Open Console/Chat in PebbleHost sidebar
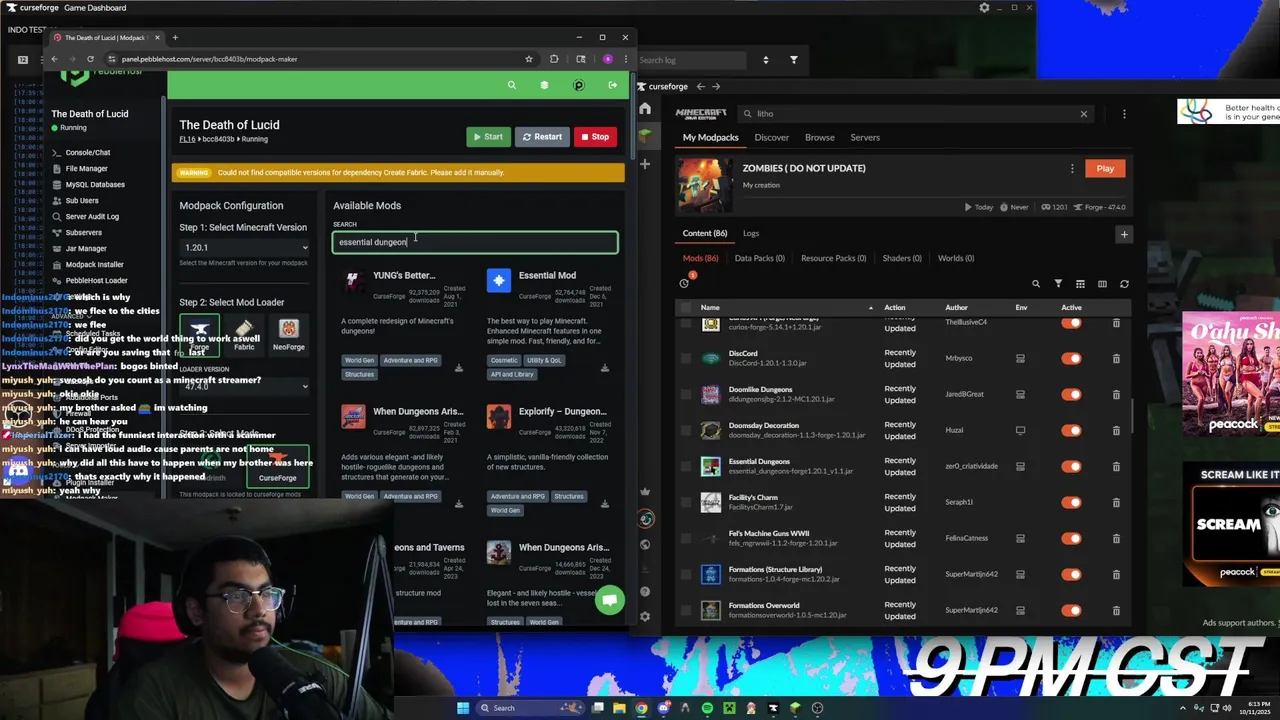This screenshot has width=1280, height=720. (x=88, y=153)
